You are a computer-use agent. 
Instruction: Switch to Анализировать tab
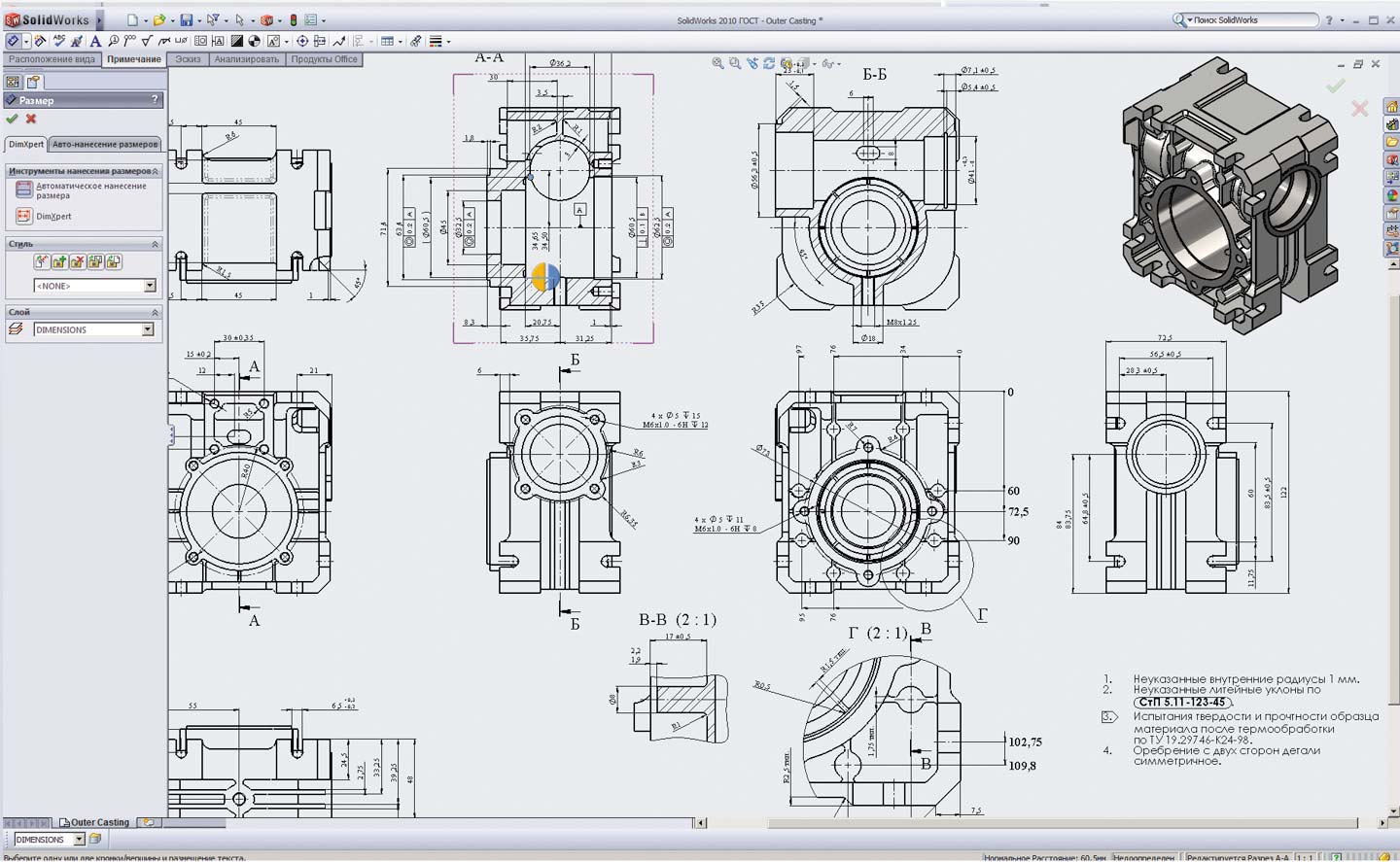pyautogui.click(x=246, y=59)
